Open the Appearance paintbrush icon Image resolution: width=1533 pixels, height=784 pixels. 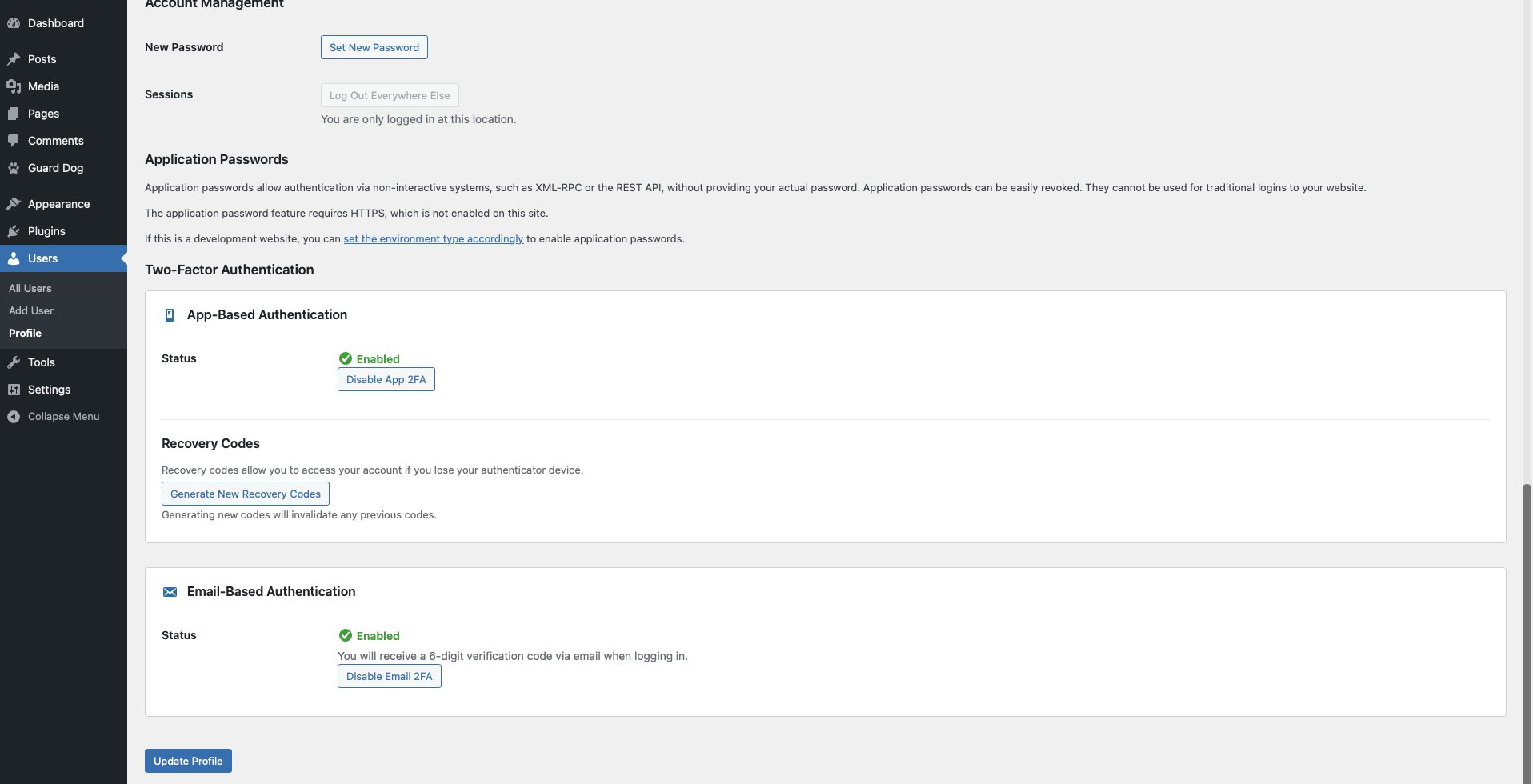click(x=13, y=203)
